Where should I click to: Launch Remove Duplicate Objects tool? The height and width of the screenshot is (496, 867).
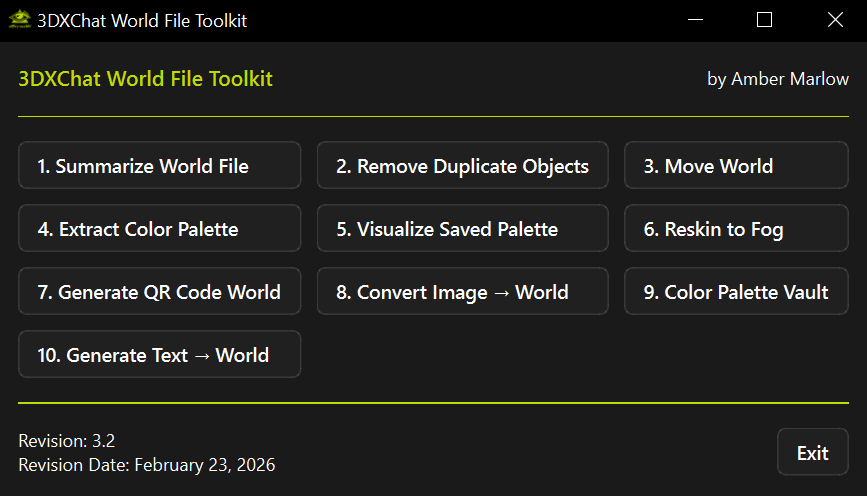coord(462,166)
